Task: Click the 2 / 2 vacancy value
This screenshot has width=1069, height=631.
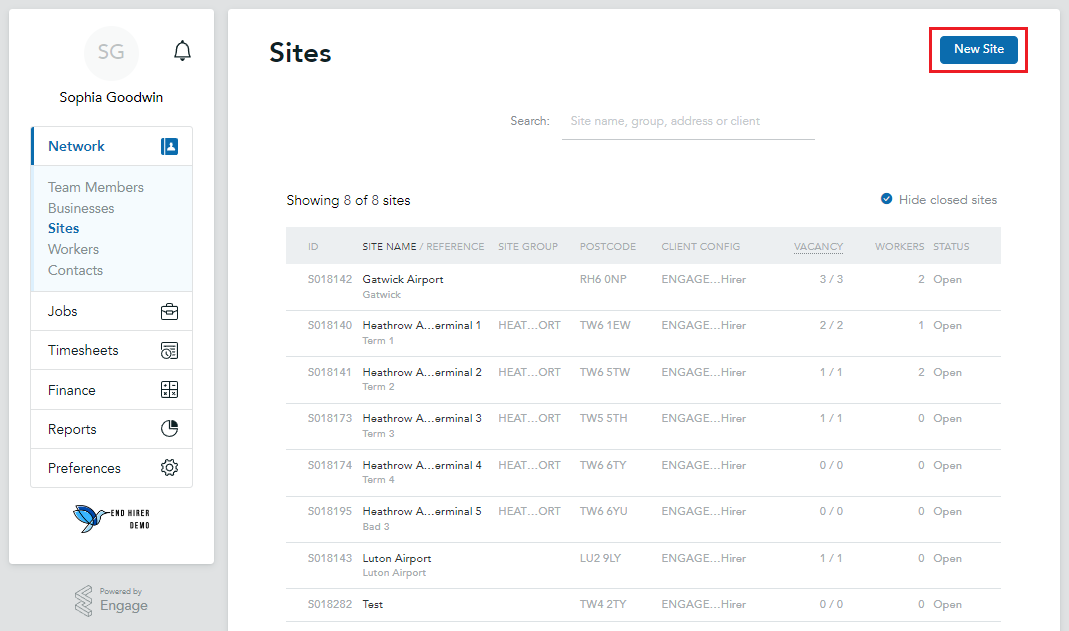Action: [831, 326]
